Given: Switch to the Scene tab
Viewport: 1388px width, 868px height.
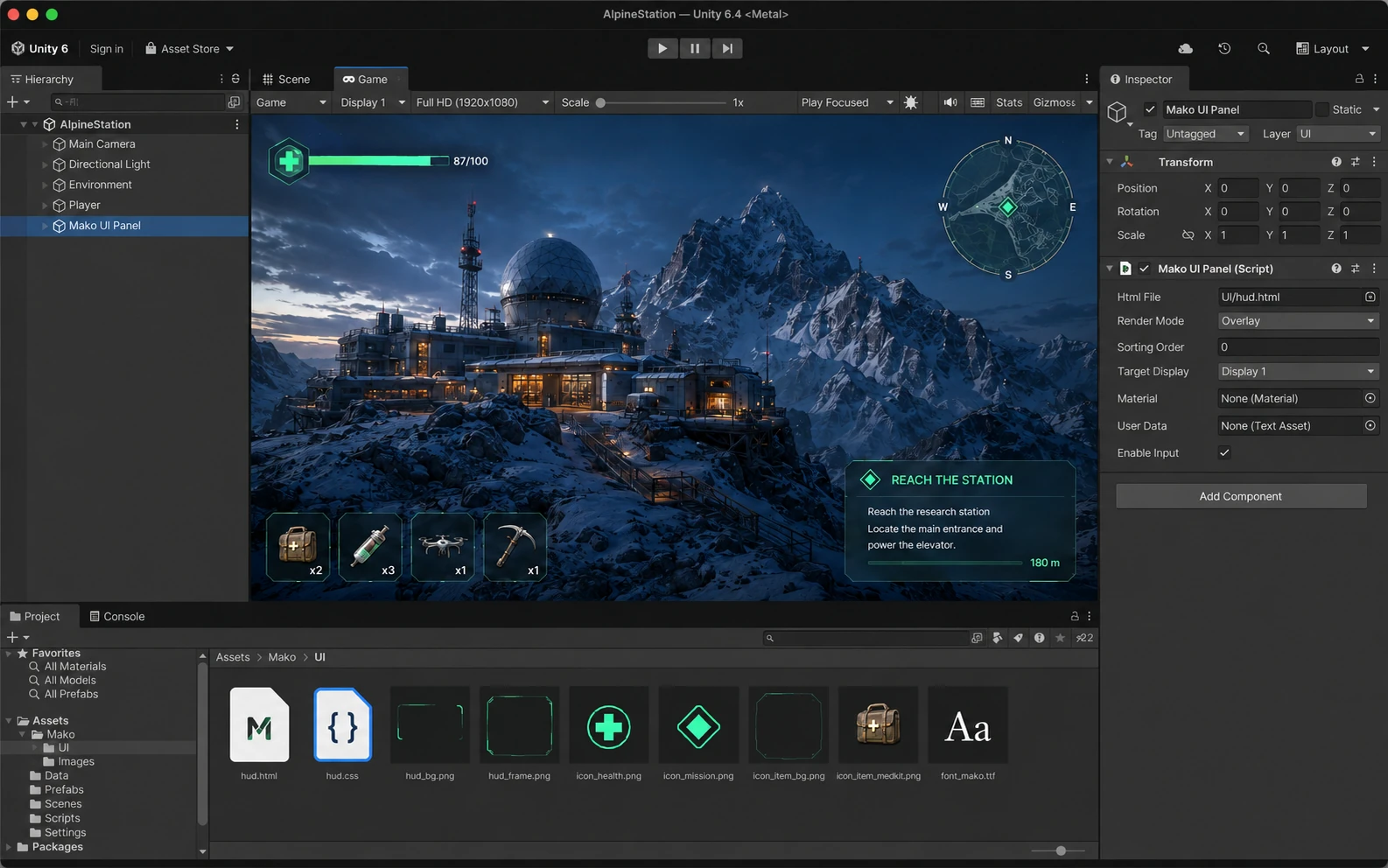Looking at the screenshot, I should [x=286, y=79].
